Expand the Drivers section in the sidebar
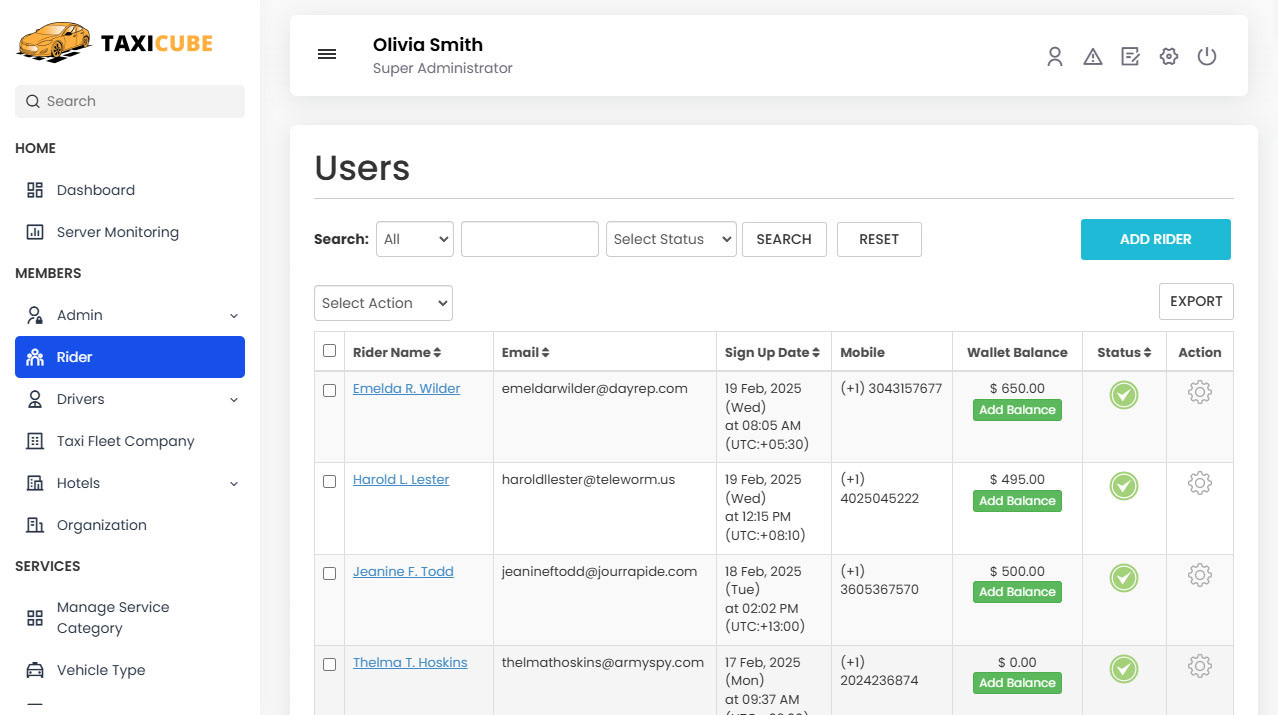The image size is (1278, 715). pyautogui.click(x=232, y=399)
